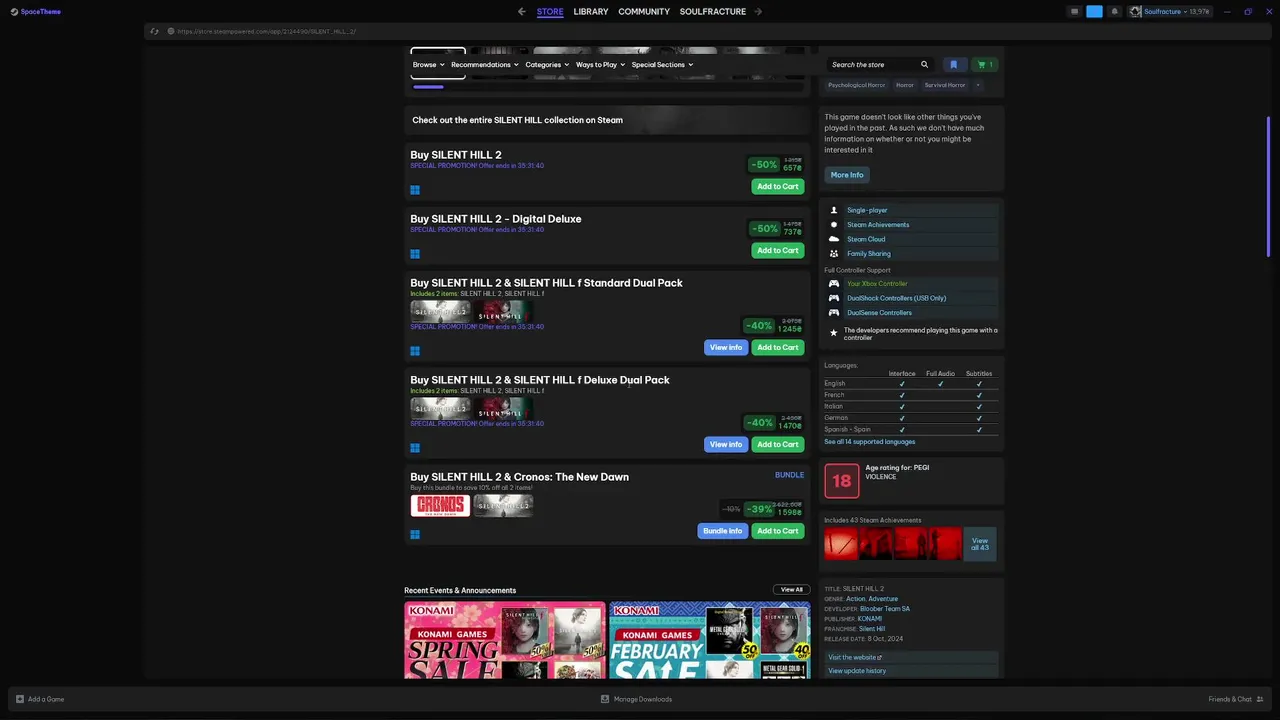Click Windows icon under Digital Deluxe edition

[415, 254]
